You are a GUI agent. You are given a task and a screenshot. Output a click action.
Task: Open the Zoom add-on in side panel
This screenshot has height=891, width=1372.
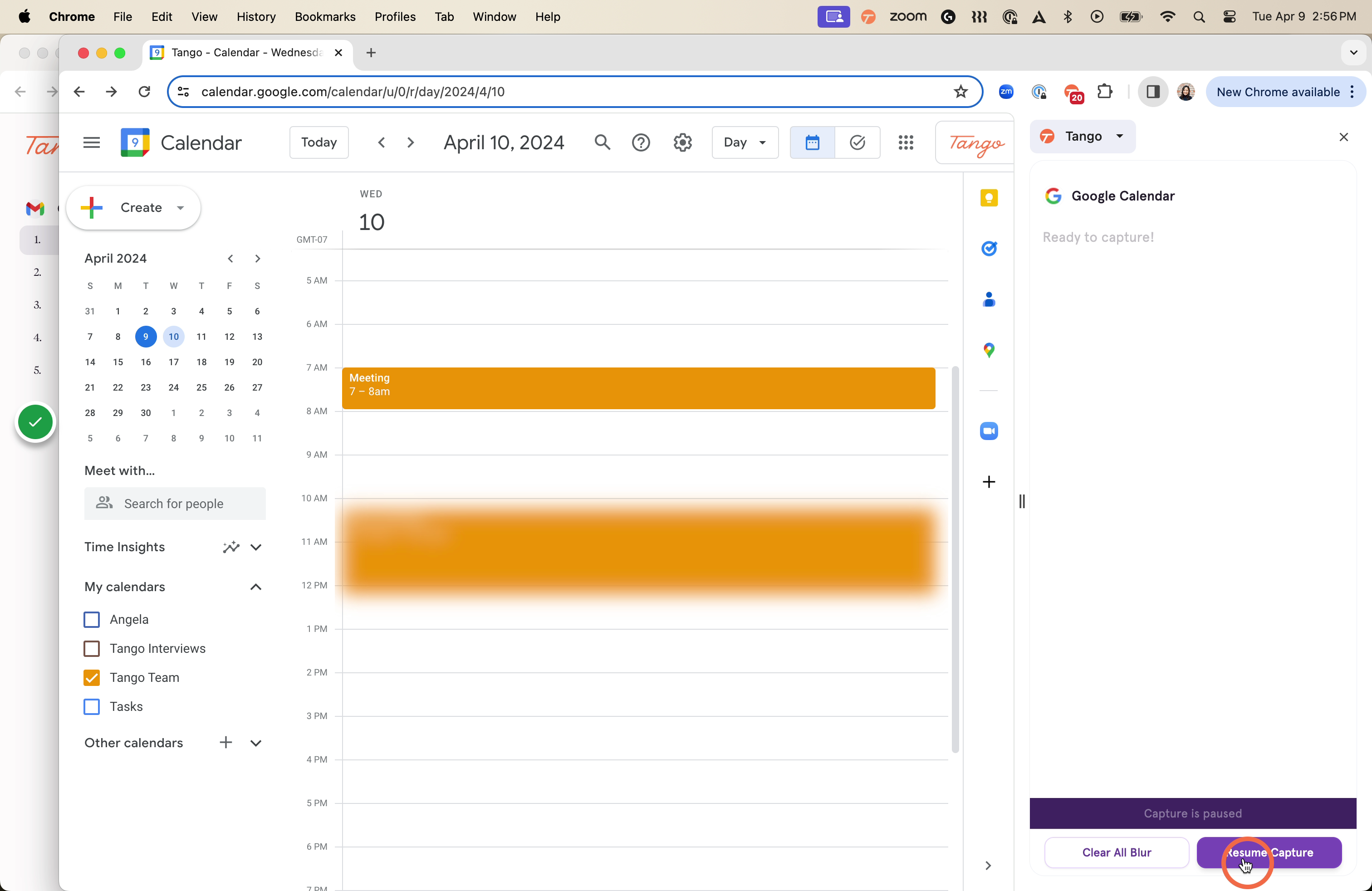point(989,431)
